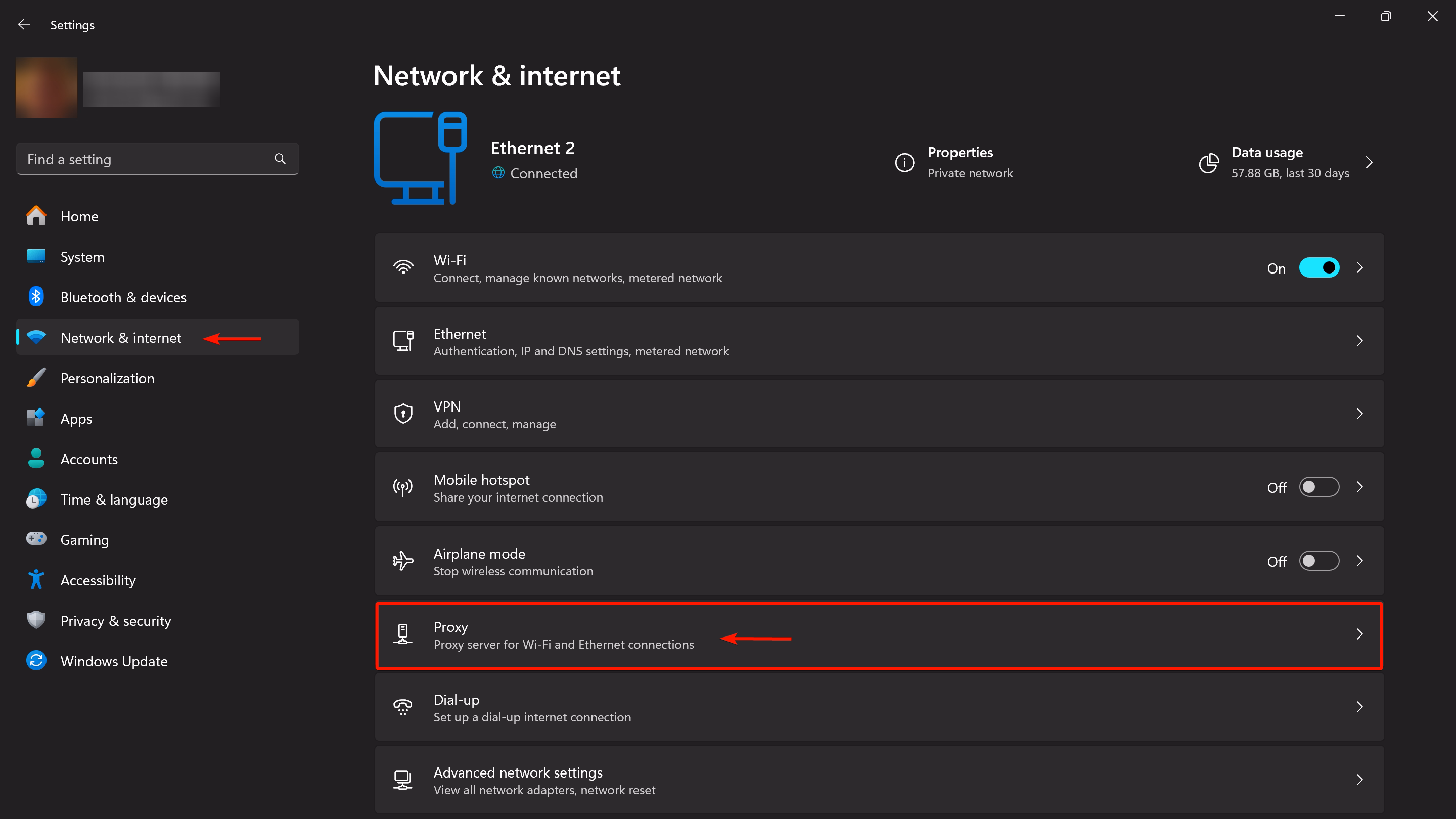This screenshot has height=819, width=1456.
Task: Turn off the Wi-Fi toggle
Action: click(x=1319, y=268)
